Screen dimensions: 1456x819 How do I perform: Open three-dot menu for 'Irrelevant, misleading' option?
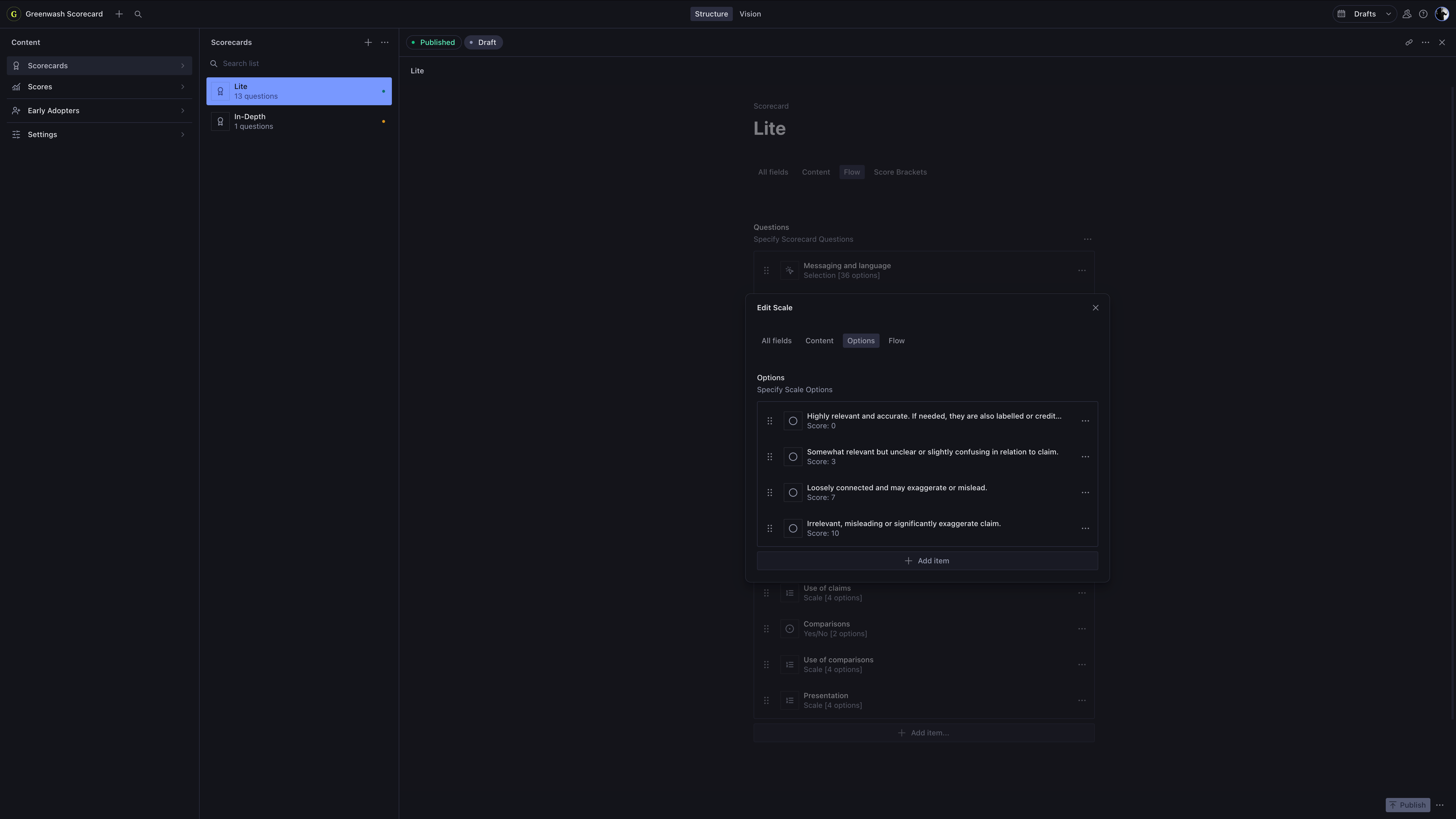(1085, 528)
